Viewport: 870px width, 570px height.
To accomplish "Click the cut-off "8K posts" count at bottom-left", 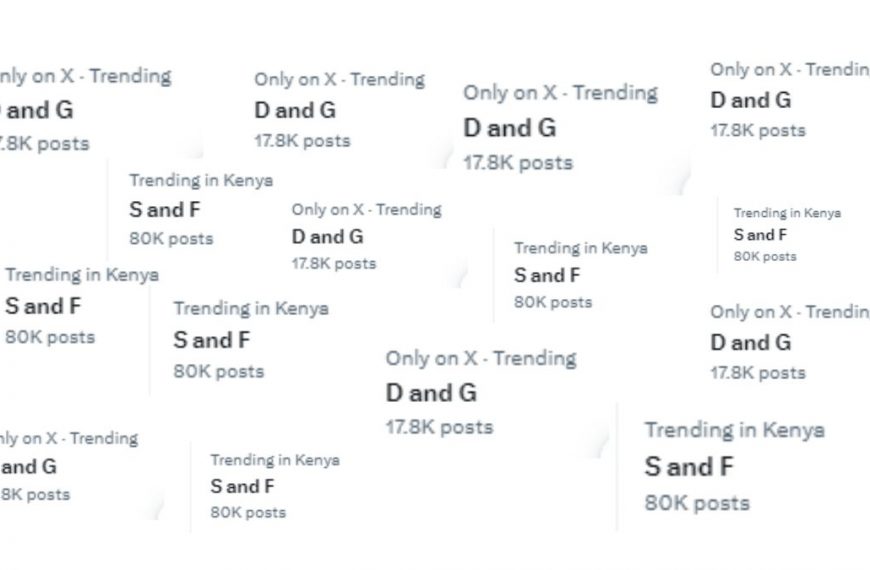I will tap(35, 494).
